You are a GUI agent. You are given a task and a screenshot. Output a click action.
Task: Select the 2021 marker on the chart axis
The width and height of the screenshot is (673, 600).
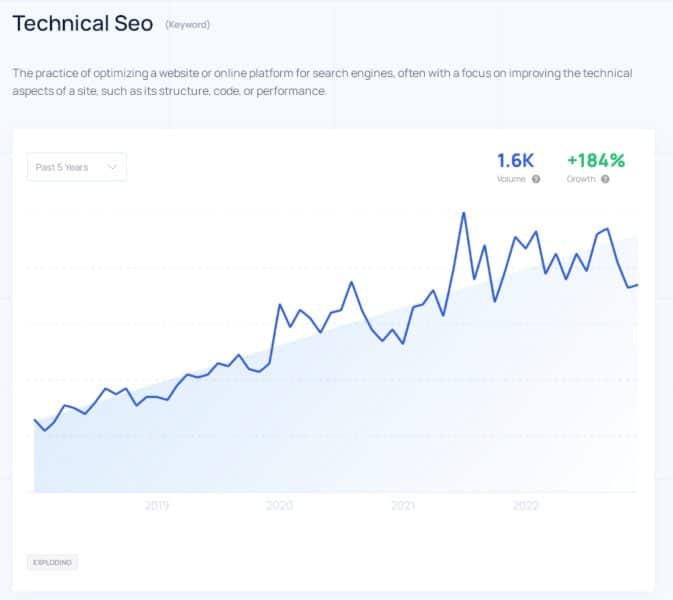click(x=403, y=505)
